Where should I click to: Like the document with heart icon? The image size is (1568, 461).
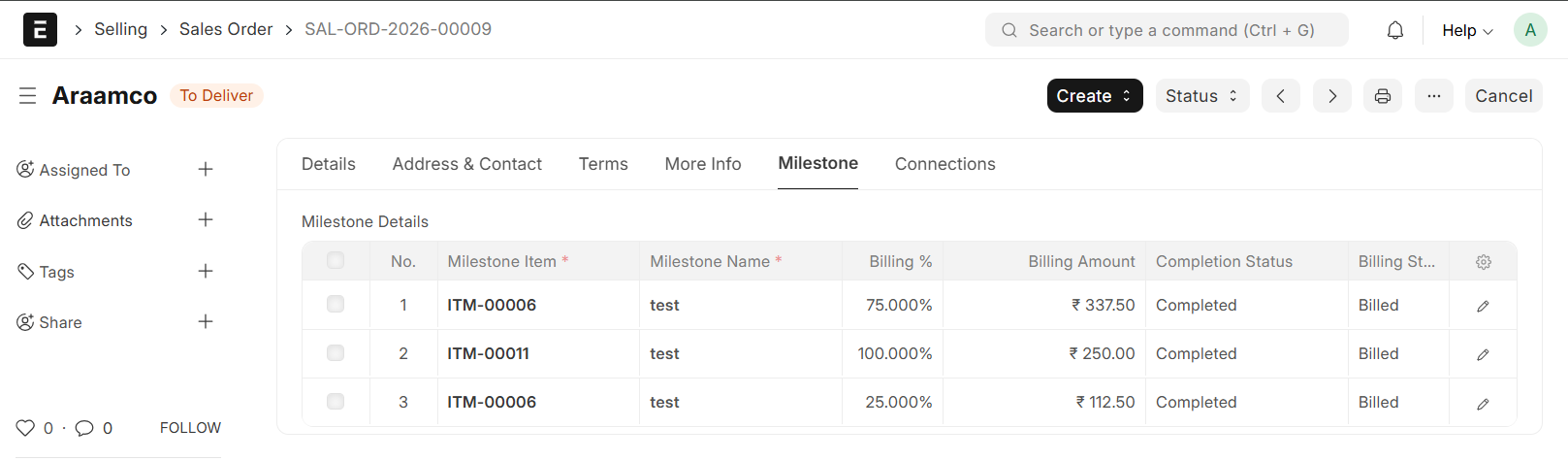click(x=25, y=428)
